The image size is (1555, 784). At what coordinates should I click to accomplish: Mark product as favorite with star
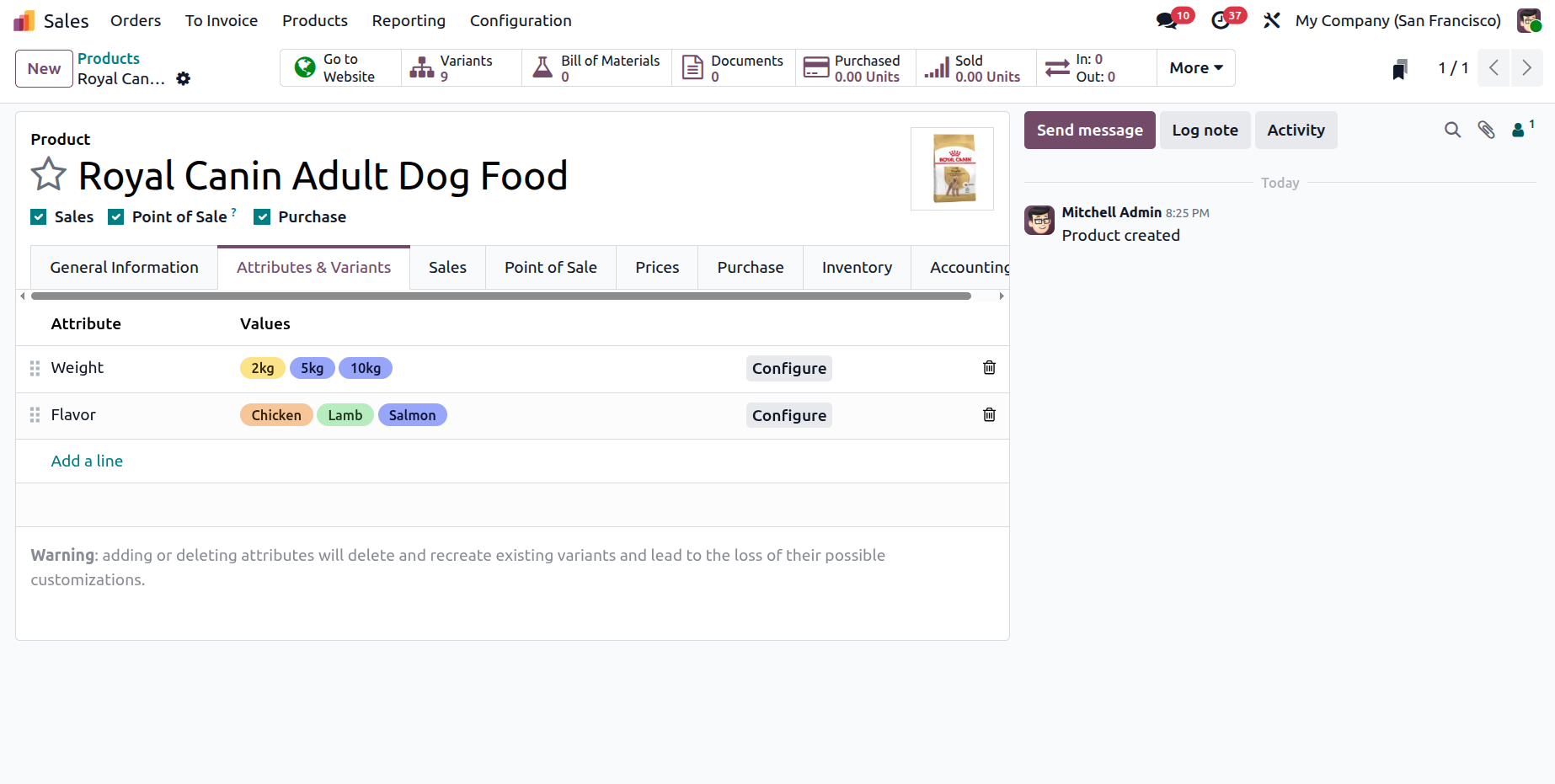click(x=48, y=175)
